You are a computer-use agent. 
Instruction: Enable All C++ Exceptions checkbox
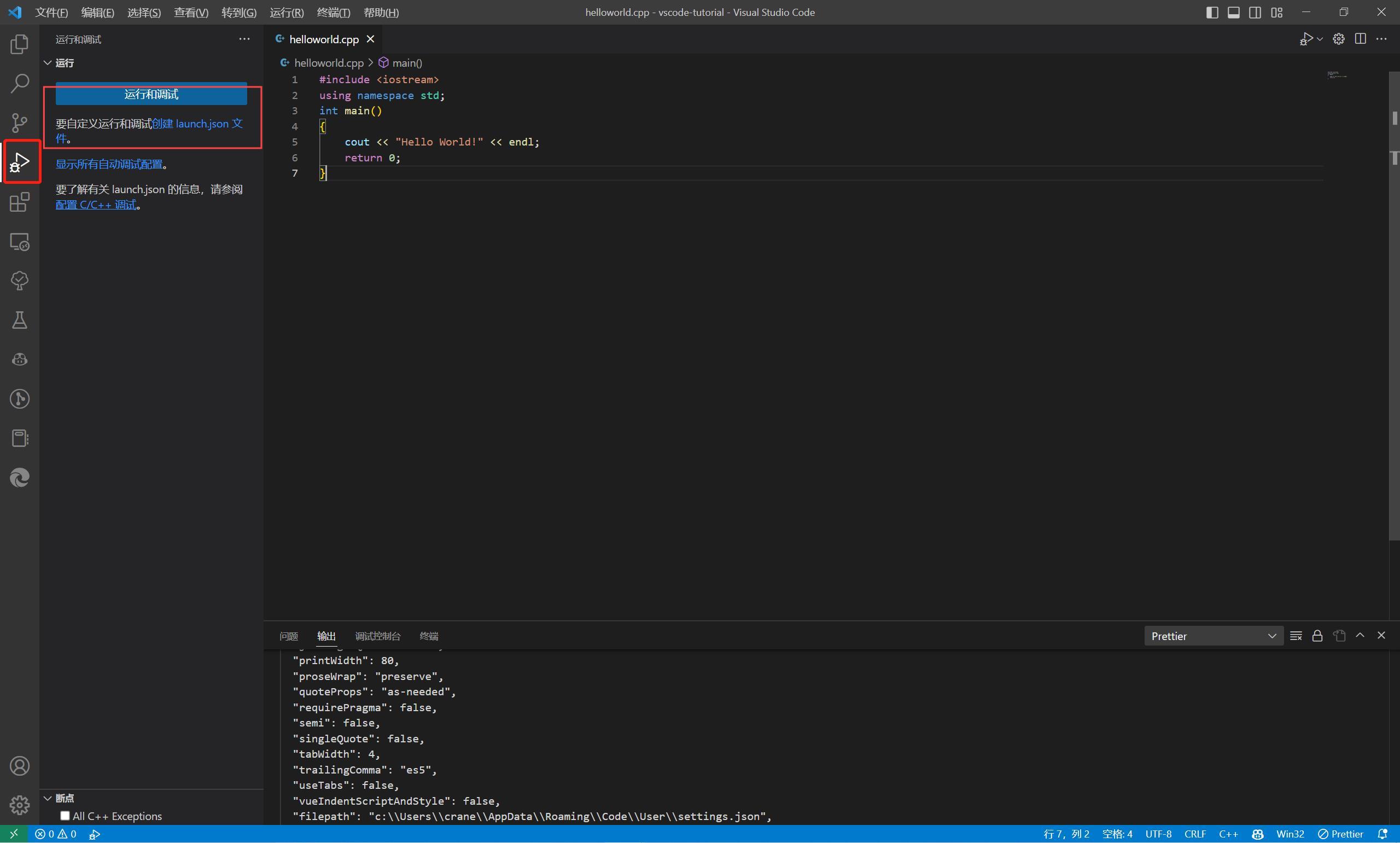coord(66,815)
